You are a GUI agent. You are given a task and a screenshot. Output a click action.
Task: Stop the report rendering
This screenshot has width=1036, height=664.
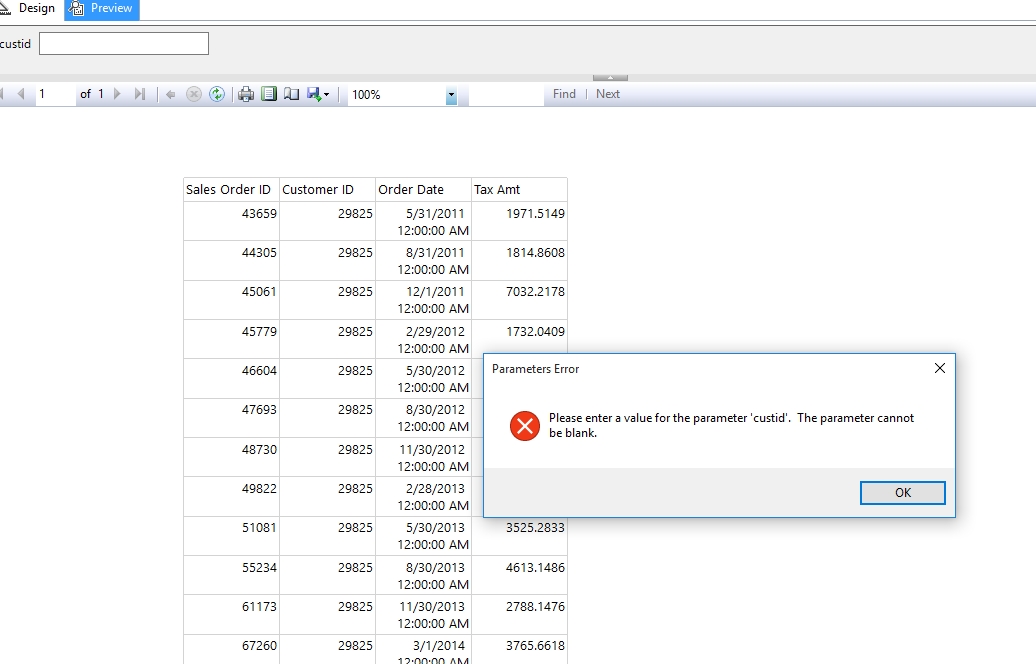point(194,94)
